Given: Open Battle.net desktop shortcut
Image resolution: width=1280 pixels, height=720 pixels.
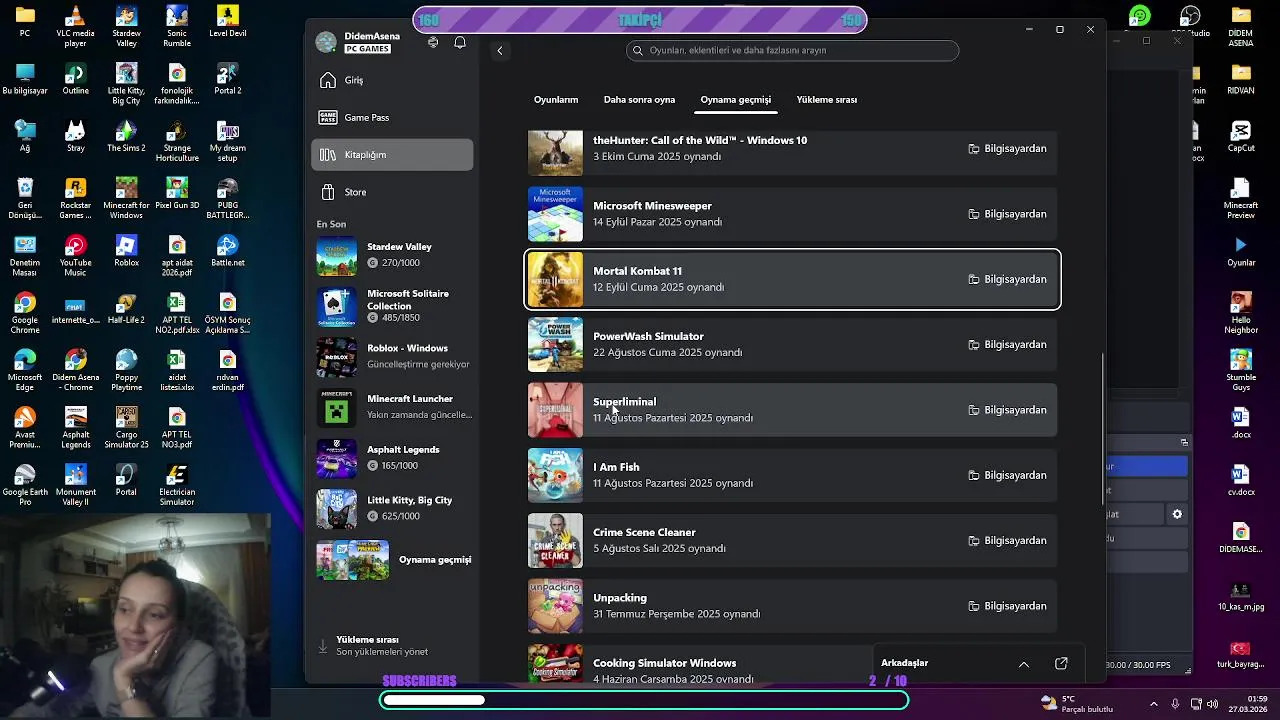Looking at the screenshot, I should click(228, 251).
